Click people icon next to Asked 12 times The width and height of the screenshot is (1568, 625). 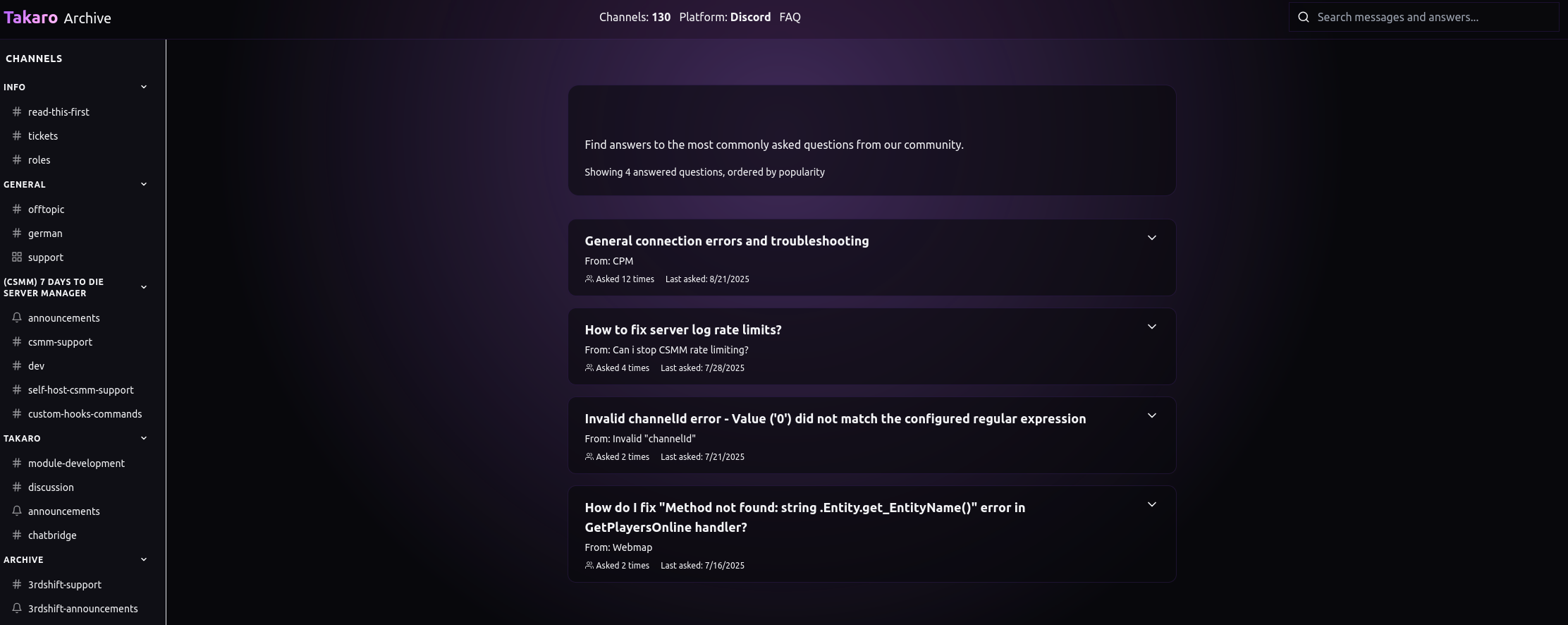pyautogui.click(x=589, y=279)
